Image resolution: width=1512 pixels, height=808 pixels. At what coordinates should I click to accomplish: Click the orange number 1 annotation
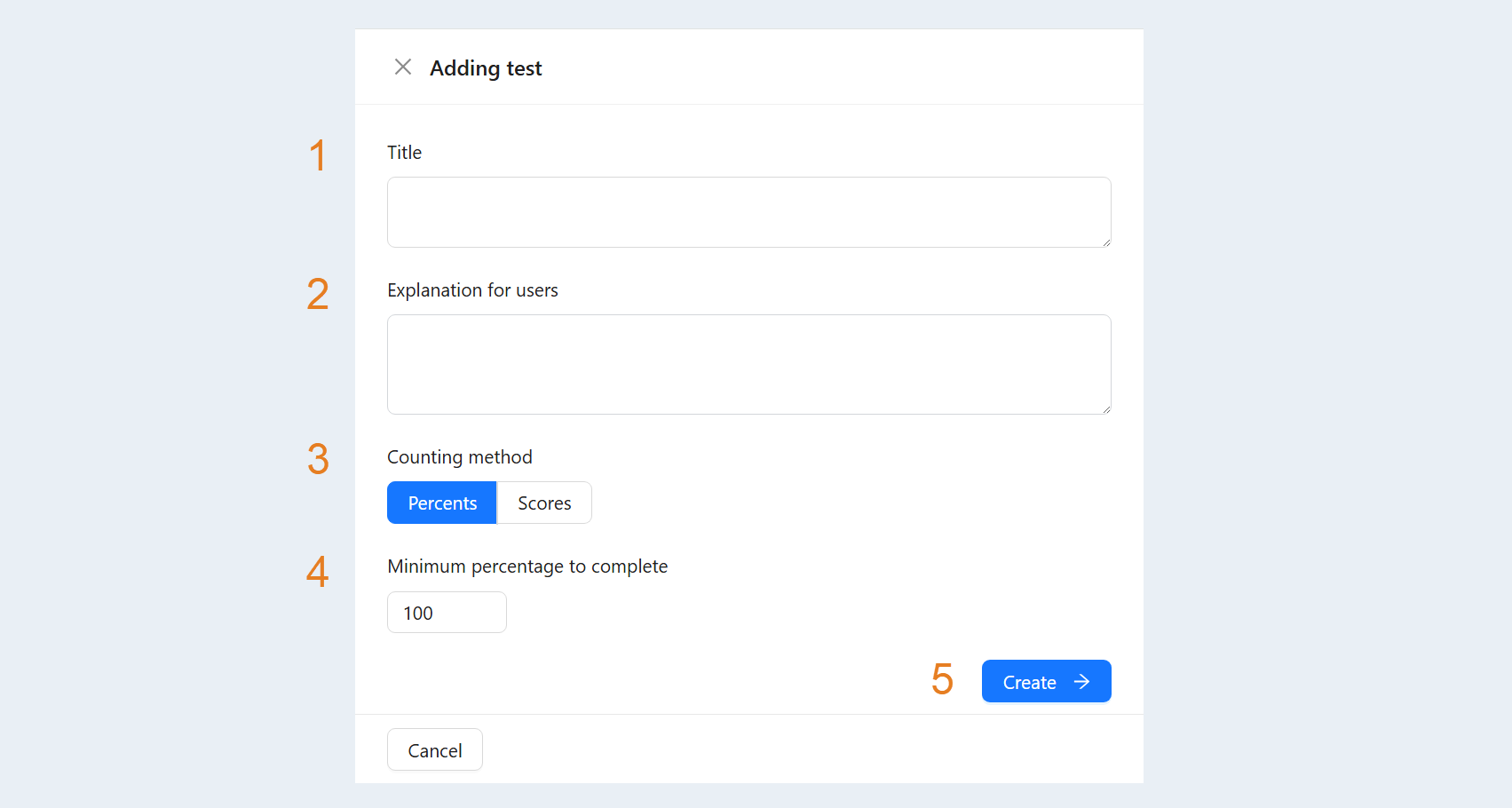(x=318, y=155)
